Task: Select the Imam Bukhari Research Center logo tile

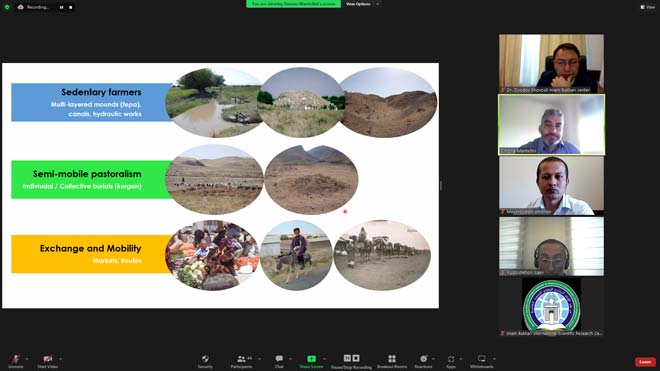Action: click(x=551, y=307)
